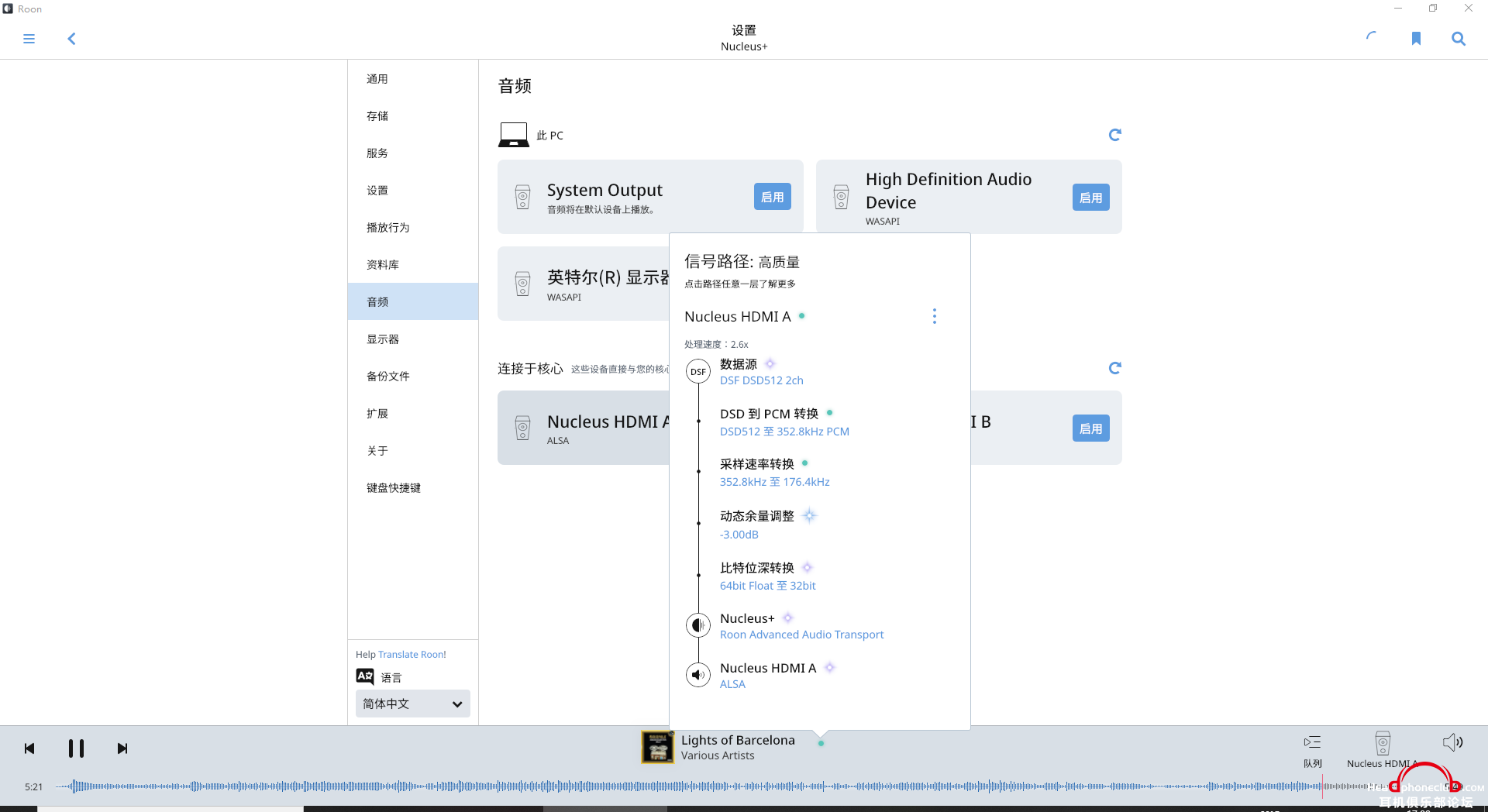Click green dot beside 采样速率转换
The width and height of the screenshot is (1488, 812).
[x=804, y=463]
